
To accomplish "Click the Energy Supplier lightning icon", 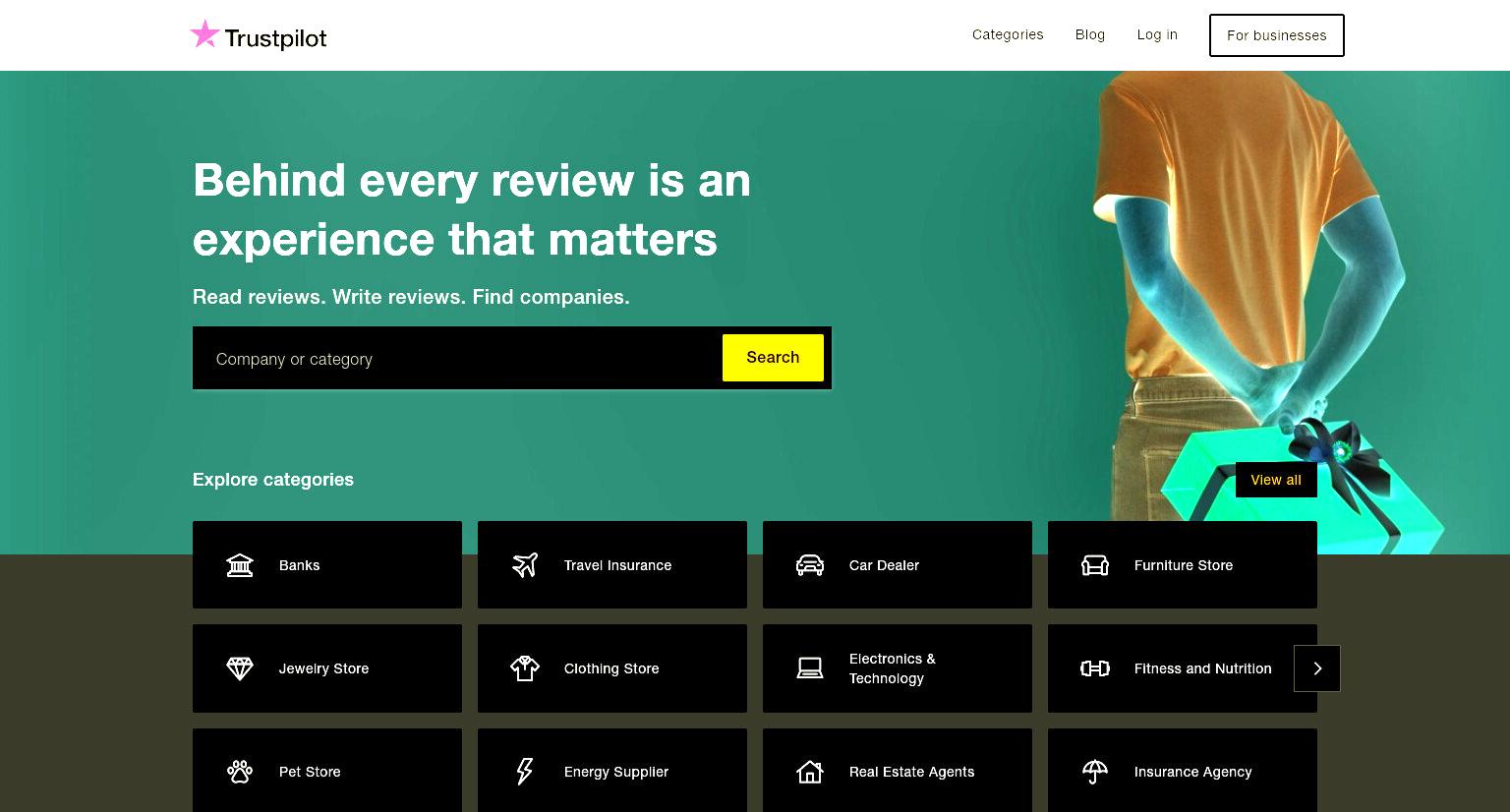I will [x=525, y=772].
